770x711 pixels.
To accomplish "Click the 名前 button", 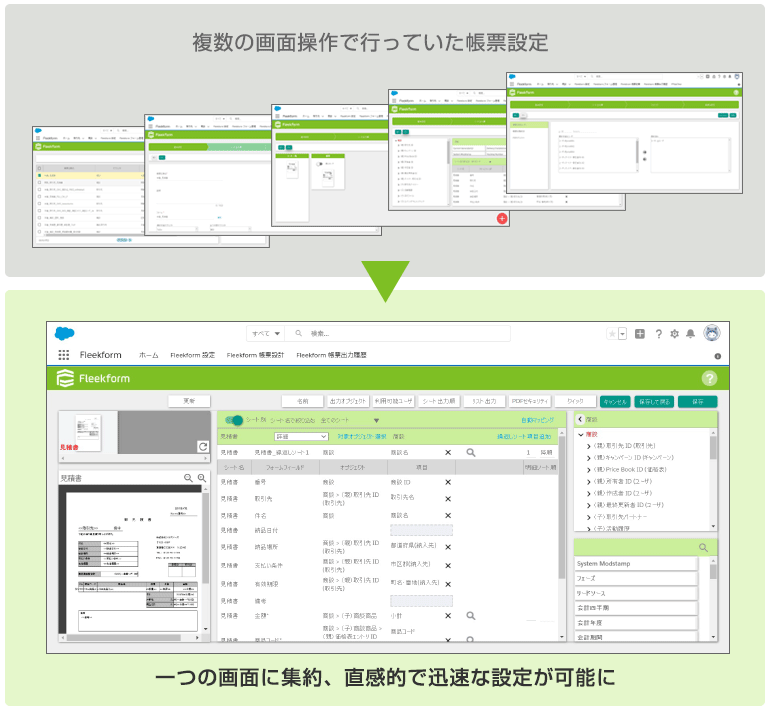I will coord(302,401).
